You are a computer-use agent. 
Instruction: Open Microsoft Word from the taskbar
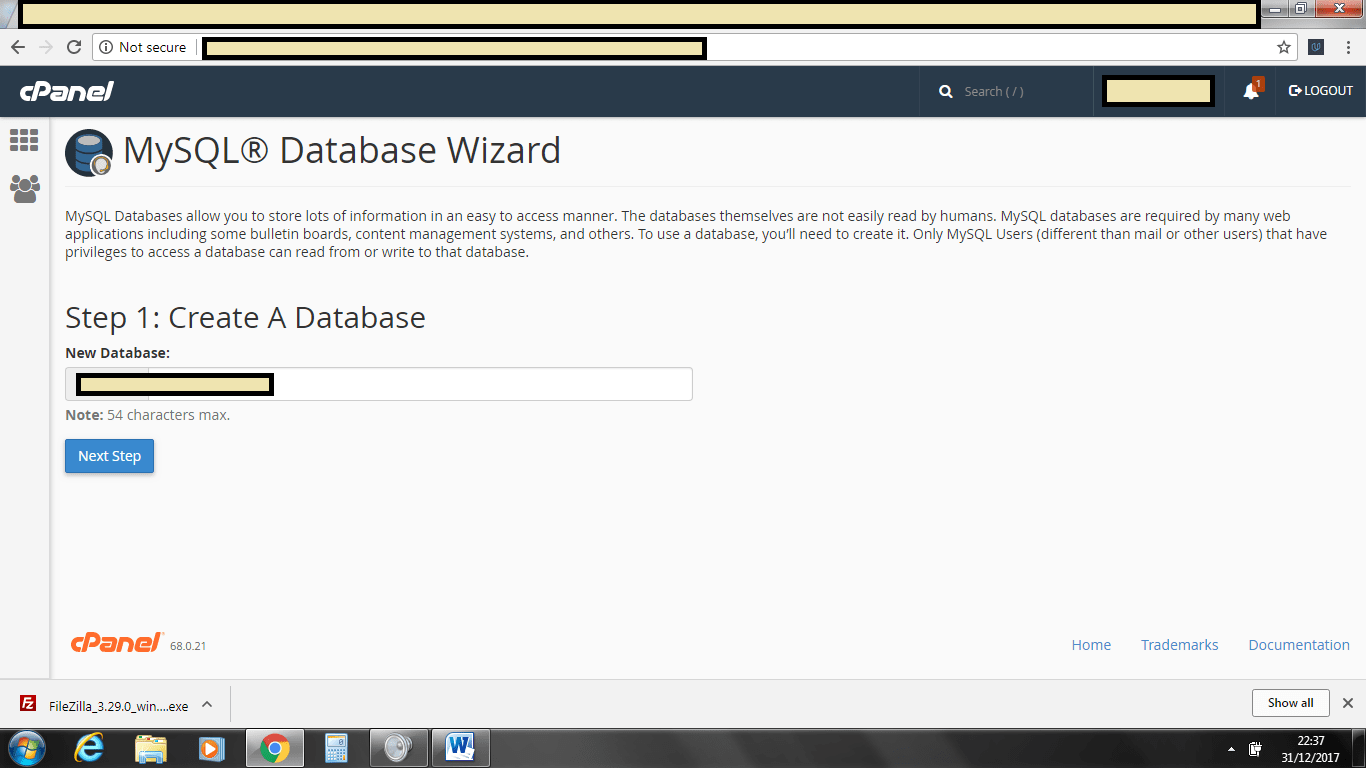(461, 748)
